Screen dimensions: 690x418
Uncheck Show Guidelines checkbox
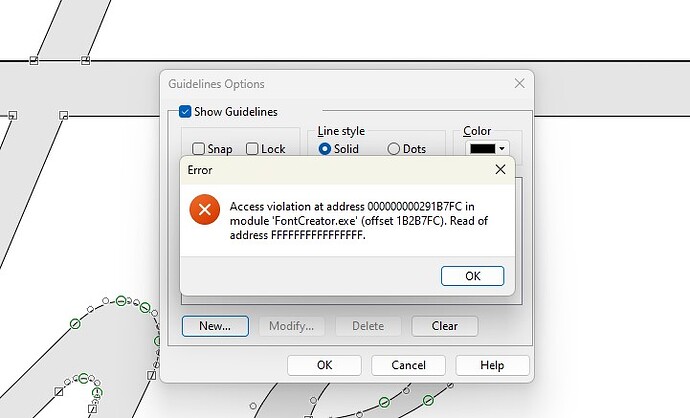(x=185, y=111)
